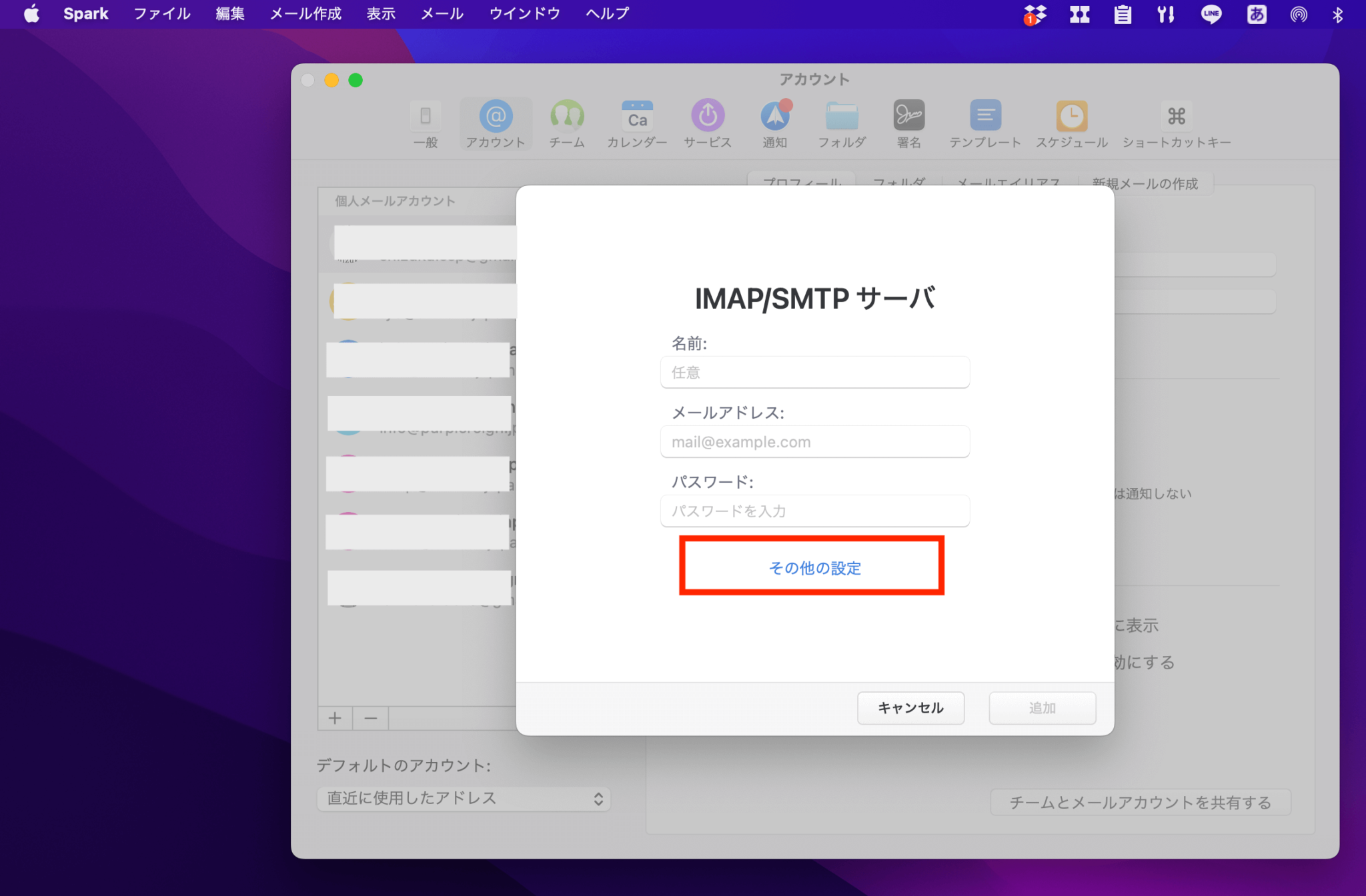Open the 一般 (General) settings panel
Image resolution: width=1366 pixels, height=896 pixels.
[x=425, y=123]
